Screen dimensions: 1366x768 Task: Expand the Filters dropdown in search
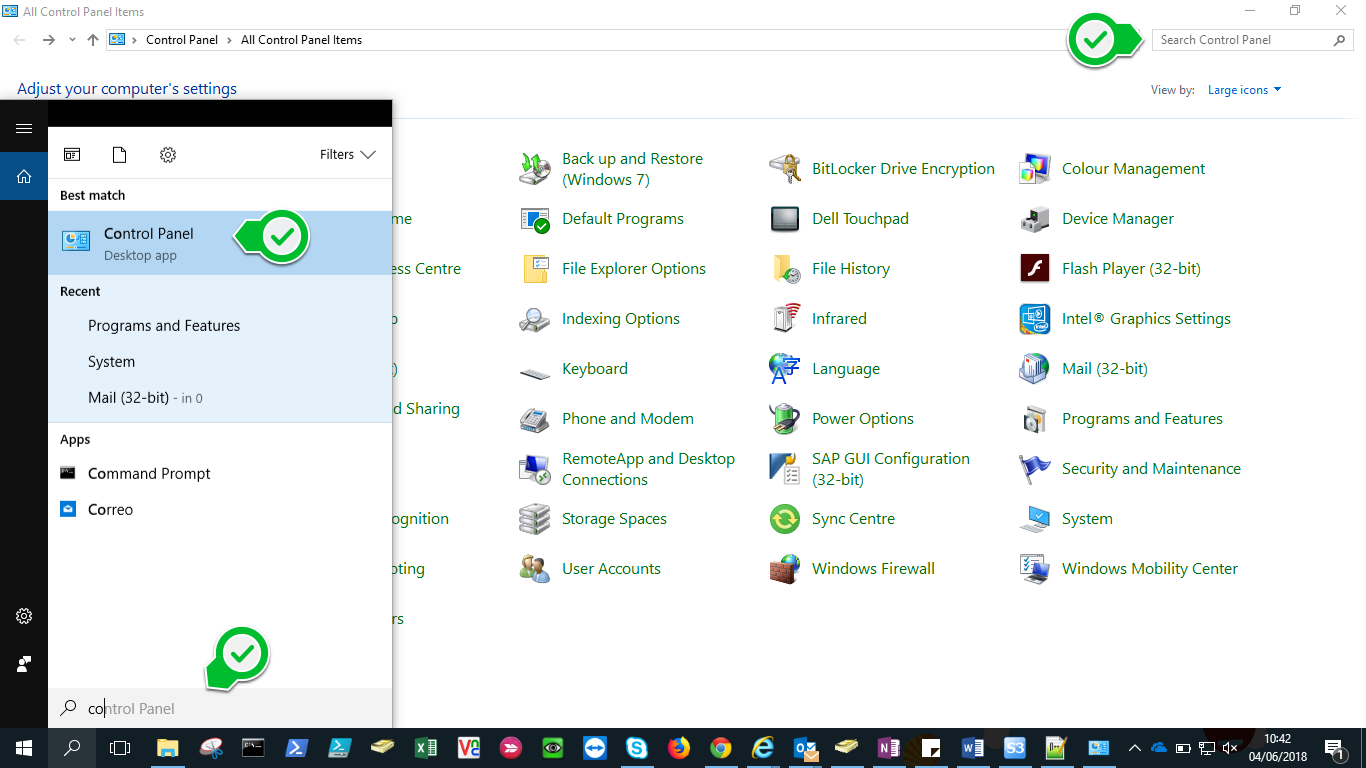348,155
